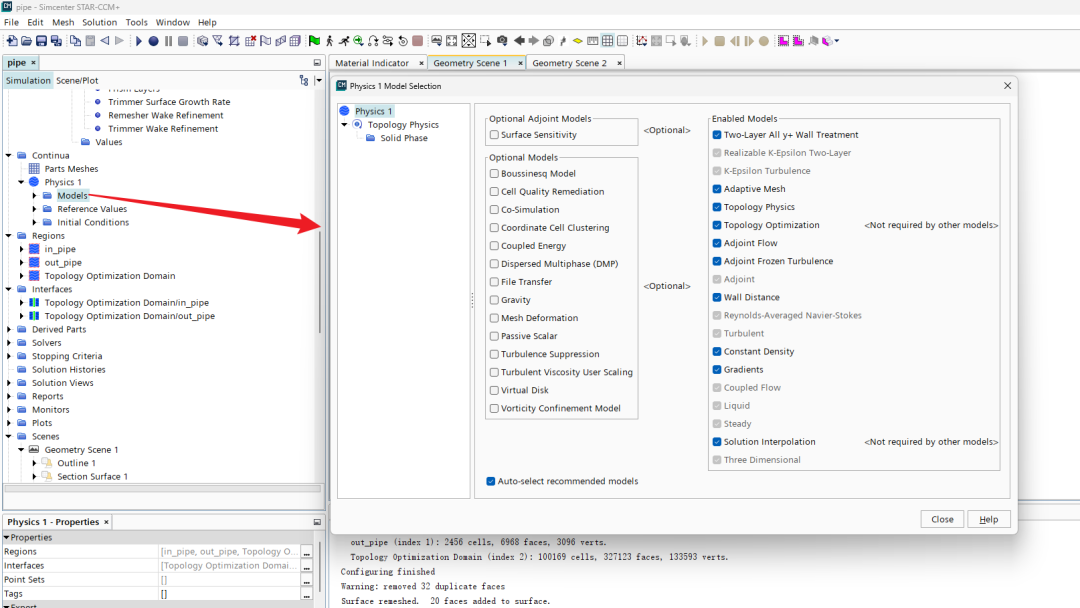Collapse the Continua tree node
1080x608 pixels.
[x=9, y=156]
